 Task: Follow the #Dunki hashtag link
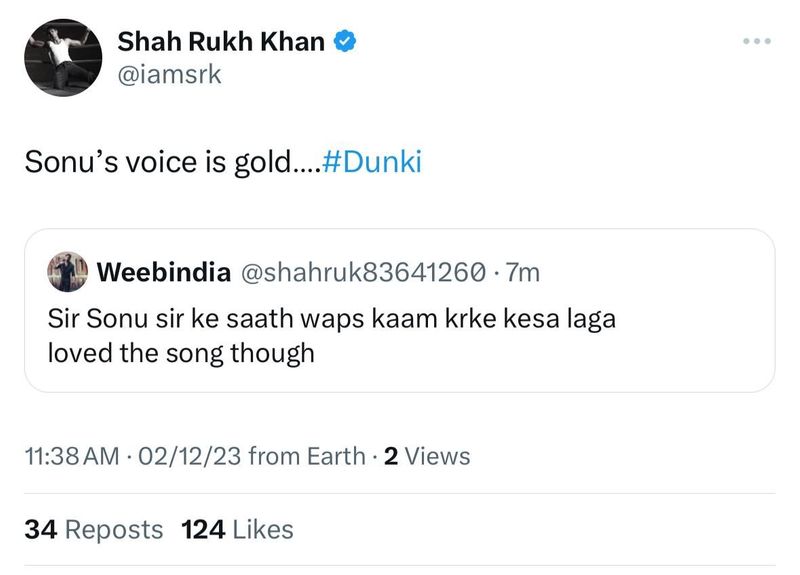(x=374, y=163)
